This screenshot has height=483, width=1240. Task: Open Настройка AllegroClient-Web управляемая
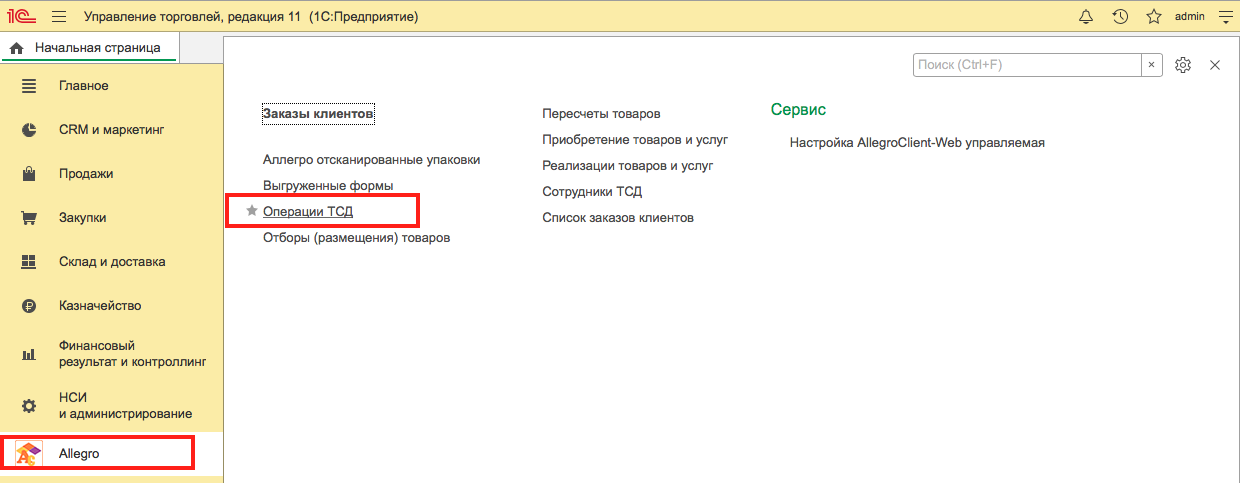pyautogui.click(x=917, y=143)
